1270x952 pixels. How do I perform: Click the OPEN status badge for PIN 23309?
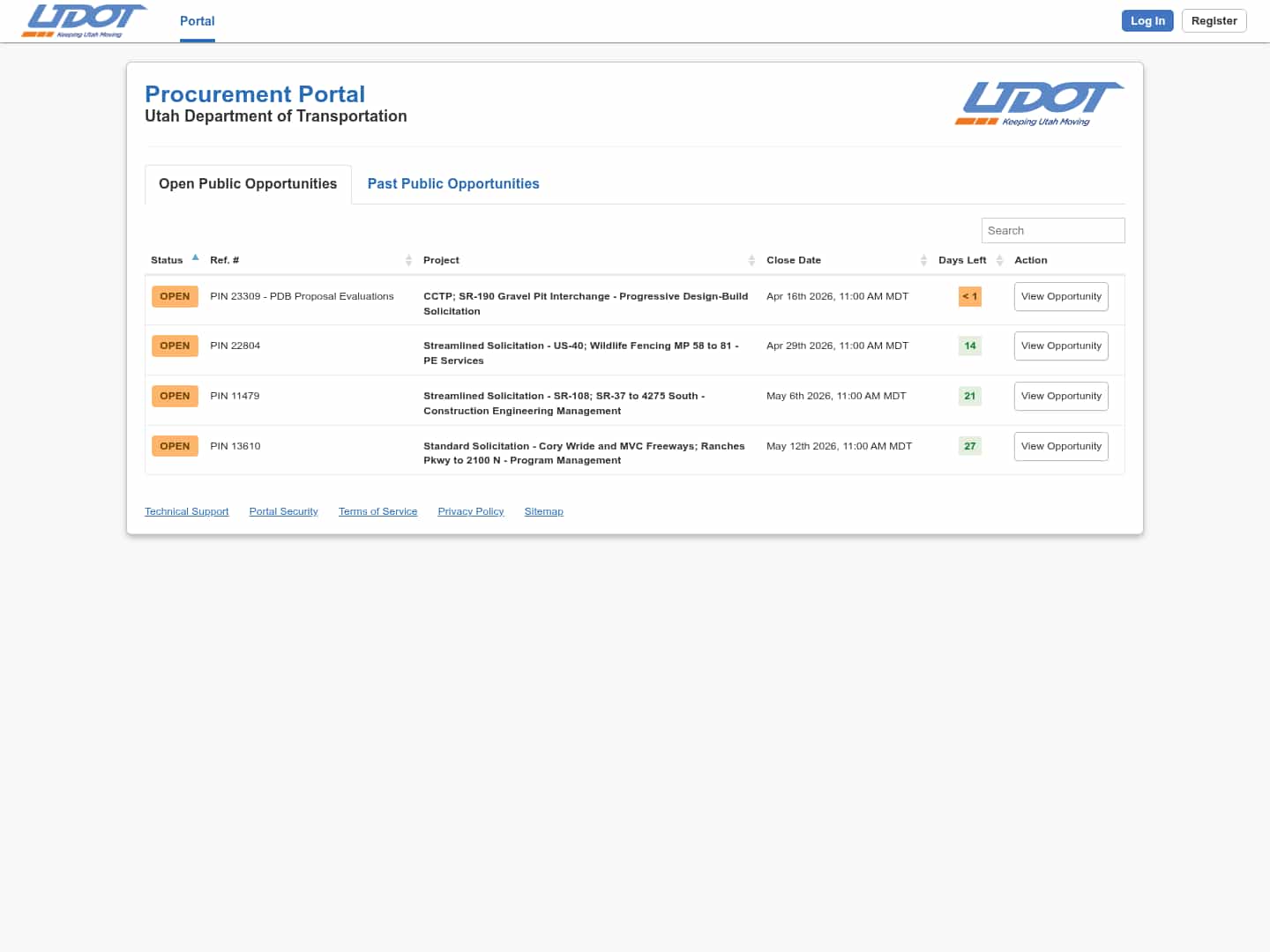click(x=175, y=297)
